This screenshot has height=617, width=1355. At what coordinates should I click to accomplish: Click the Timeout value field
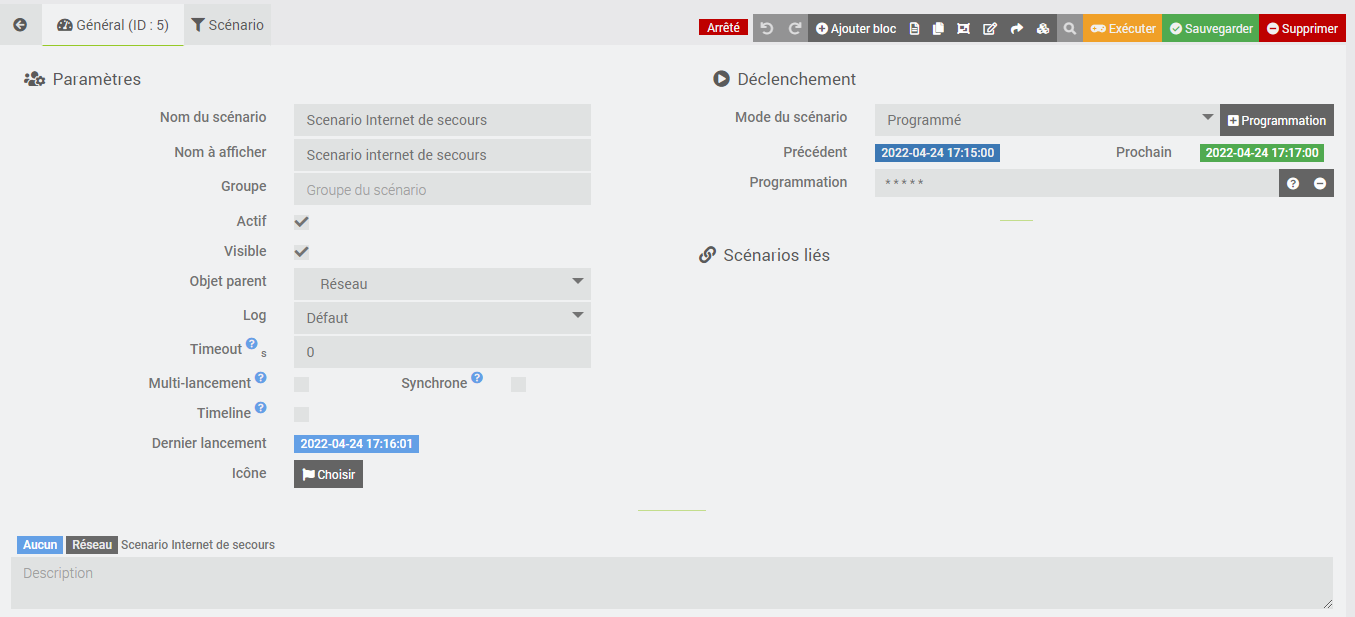pyautogui.click(x=442, y=352)
